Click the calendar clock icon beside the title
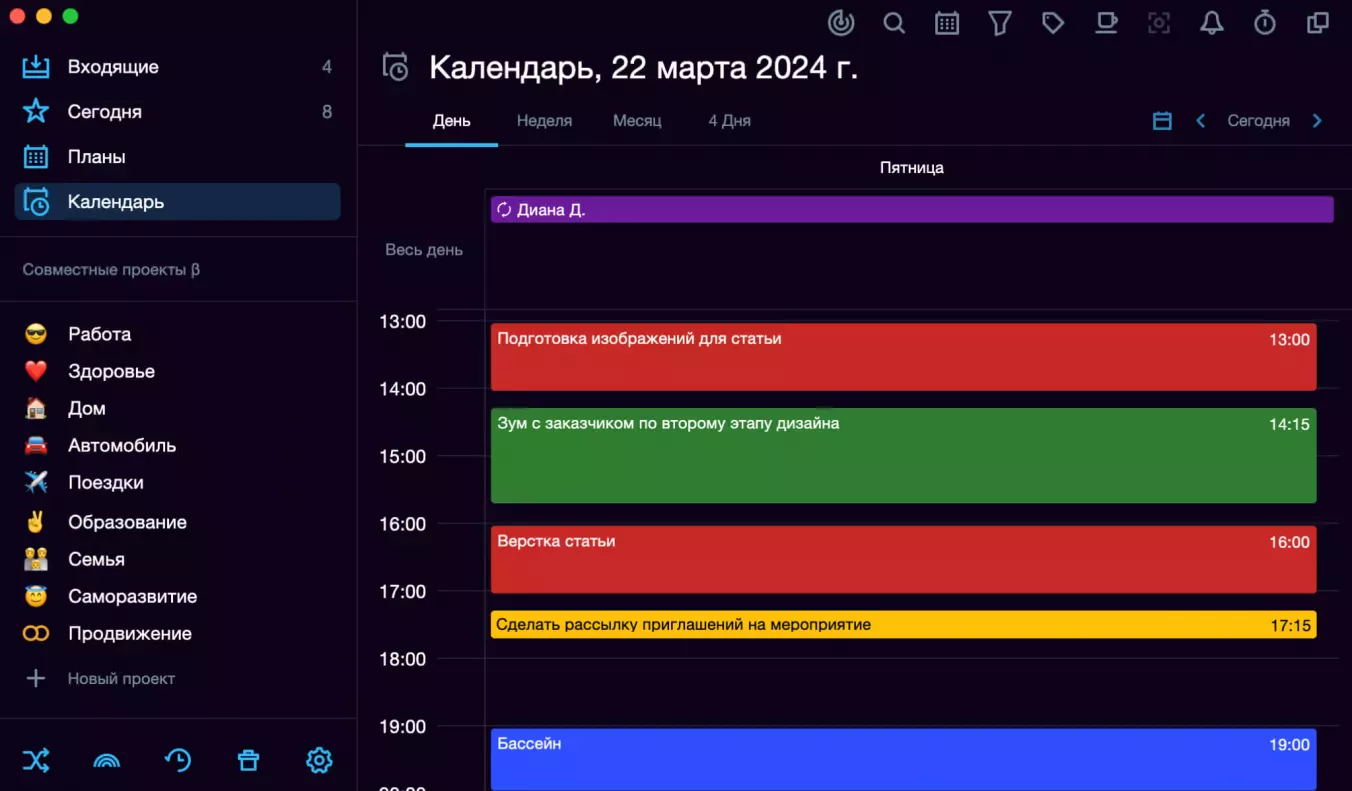Viewport: 1352px width, 791px height. (396, 67)
